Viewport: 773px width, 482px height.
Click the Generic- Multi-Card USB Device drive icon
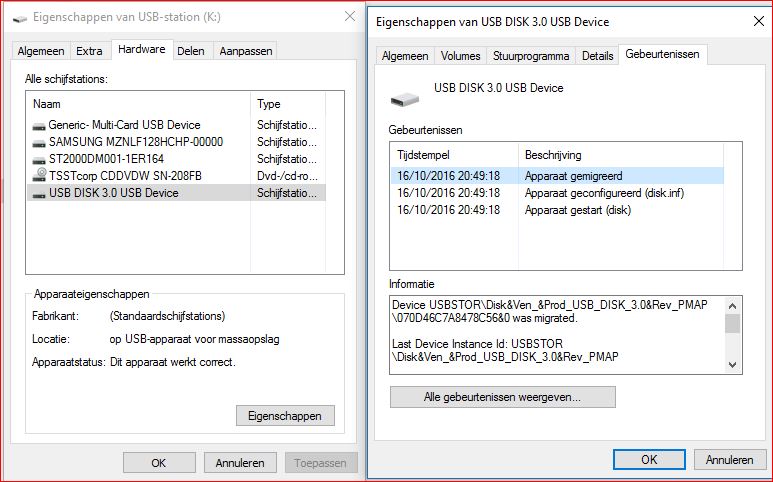tap(39, 125)
